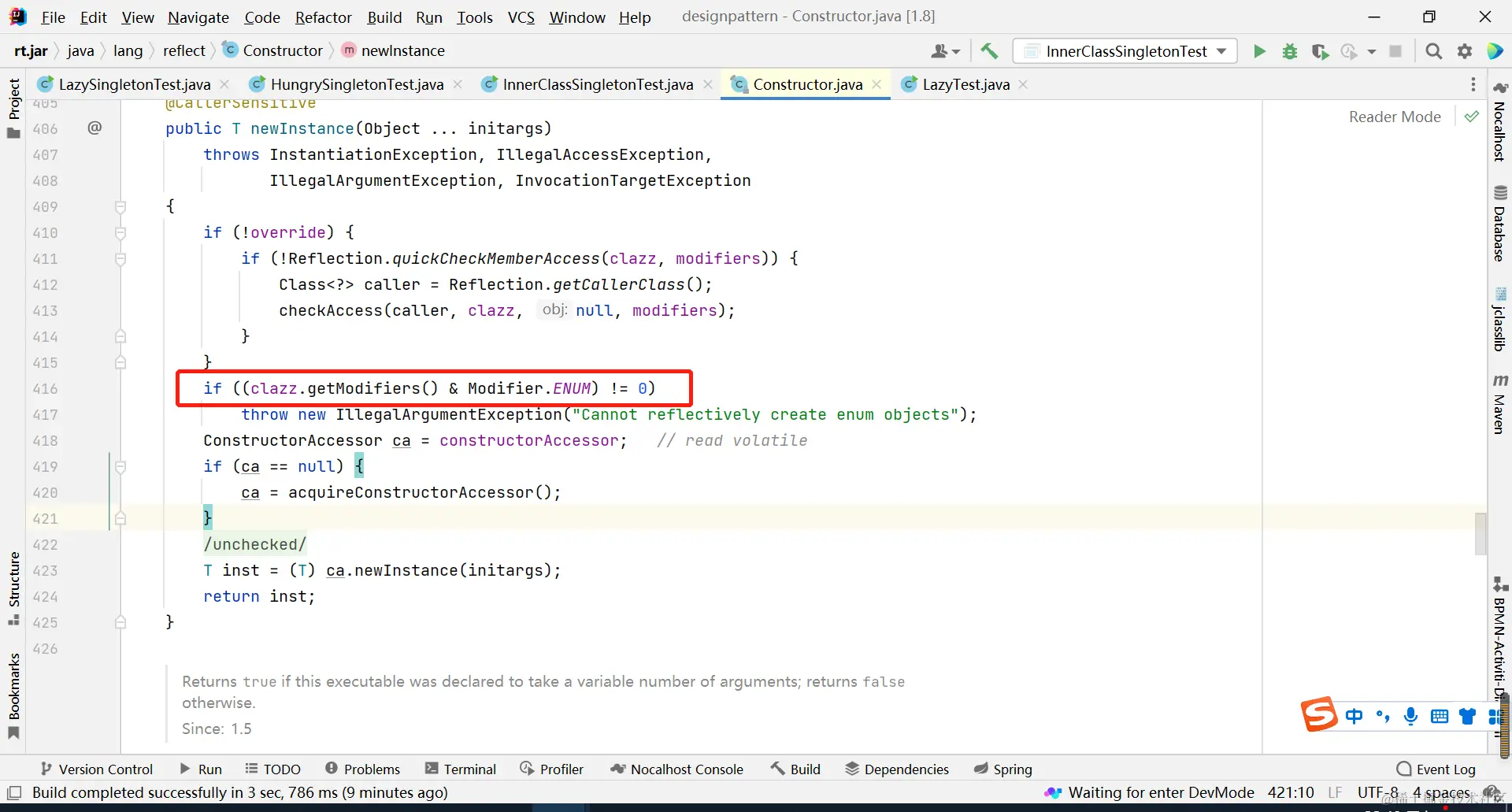This screenshot has width=1512, height=812.
Task: Click Sogou skin shirt icon
Action: pyautogui.click(x=1467, y=716)
